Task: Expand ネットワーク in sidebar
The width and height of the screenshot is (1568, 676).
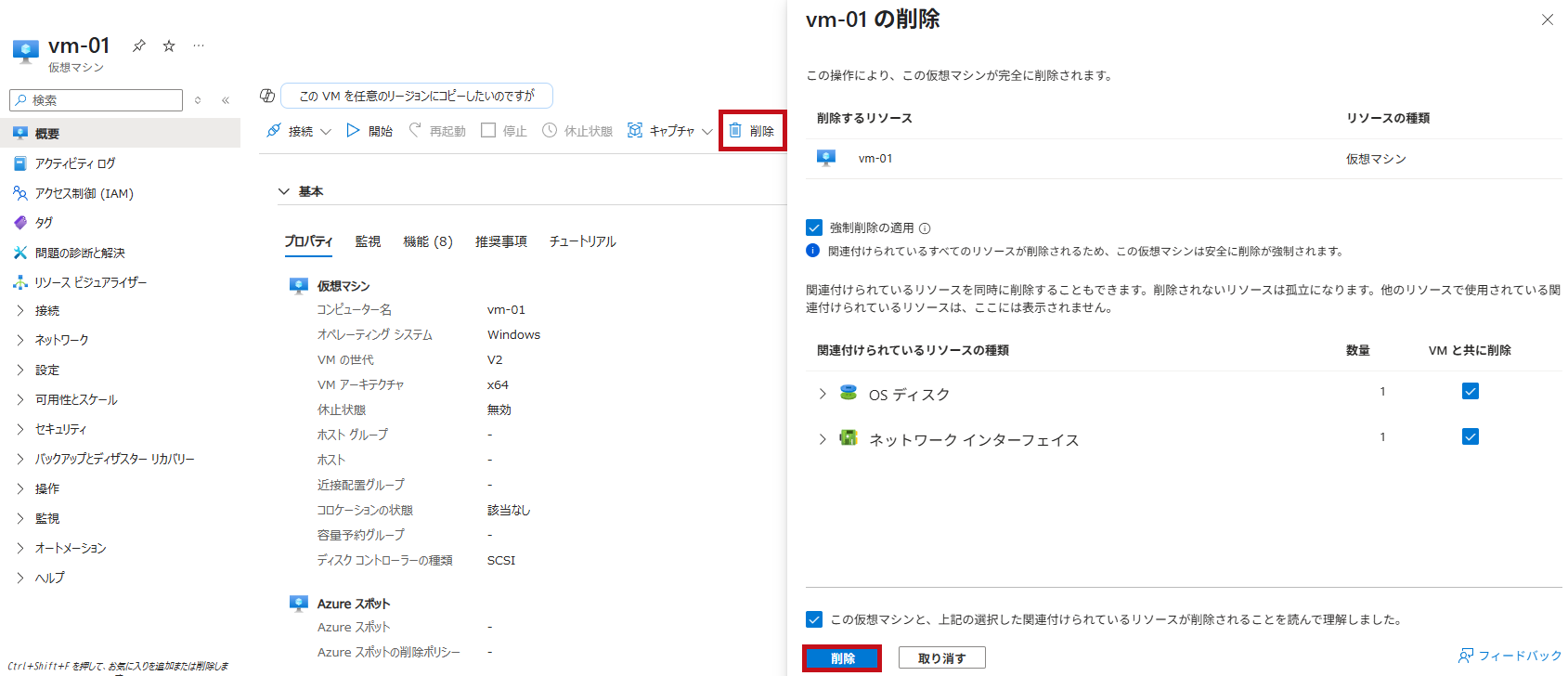Action: tap(20, 340)
